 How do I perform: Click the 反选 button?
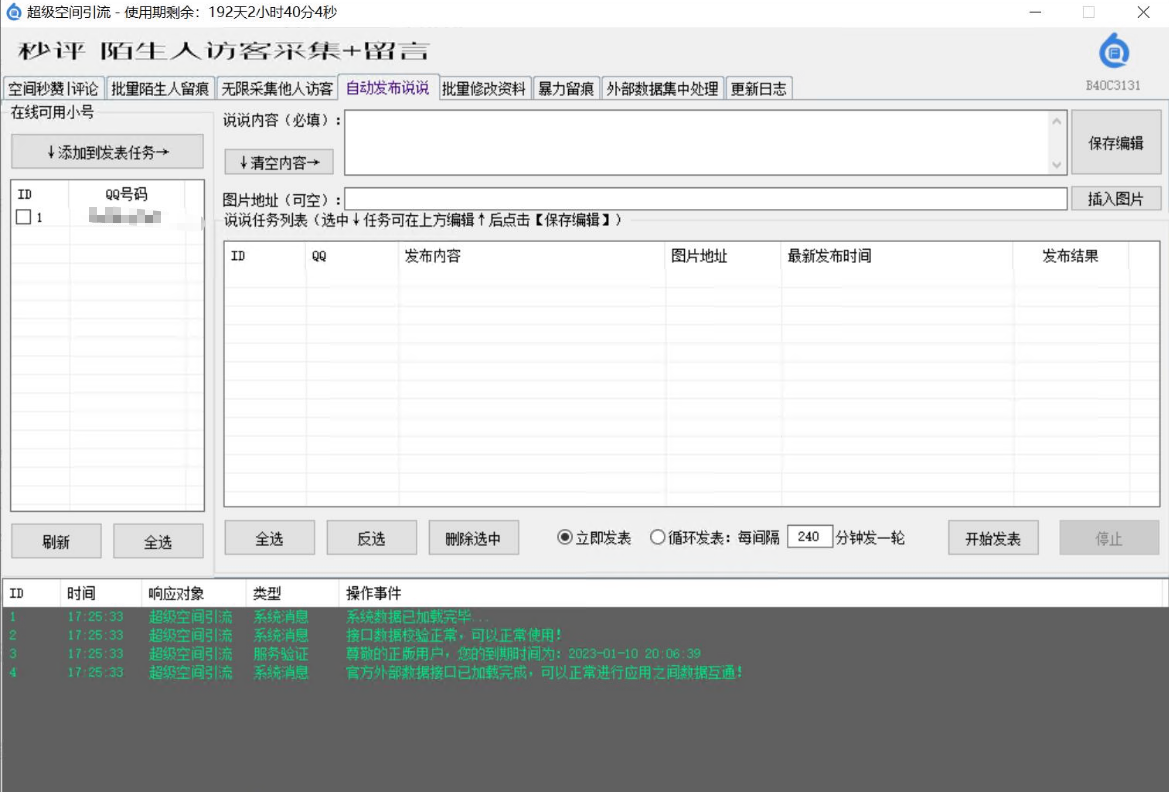(371, 538)
